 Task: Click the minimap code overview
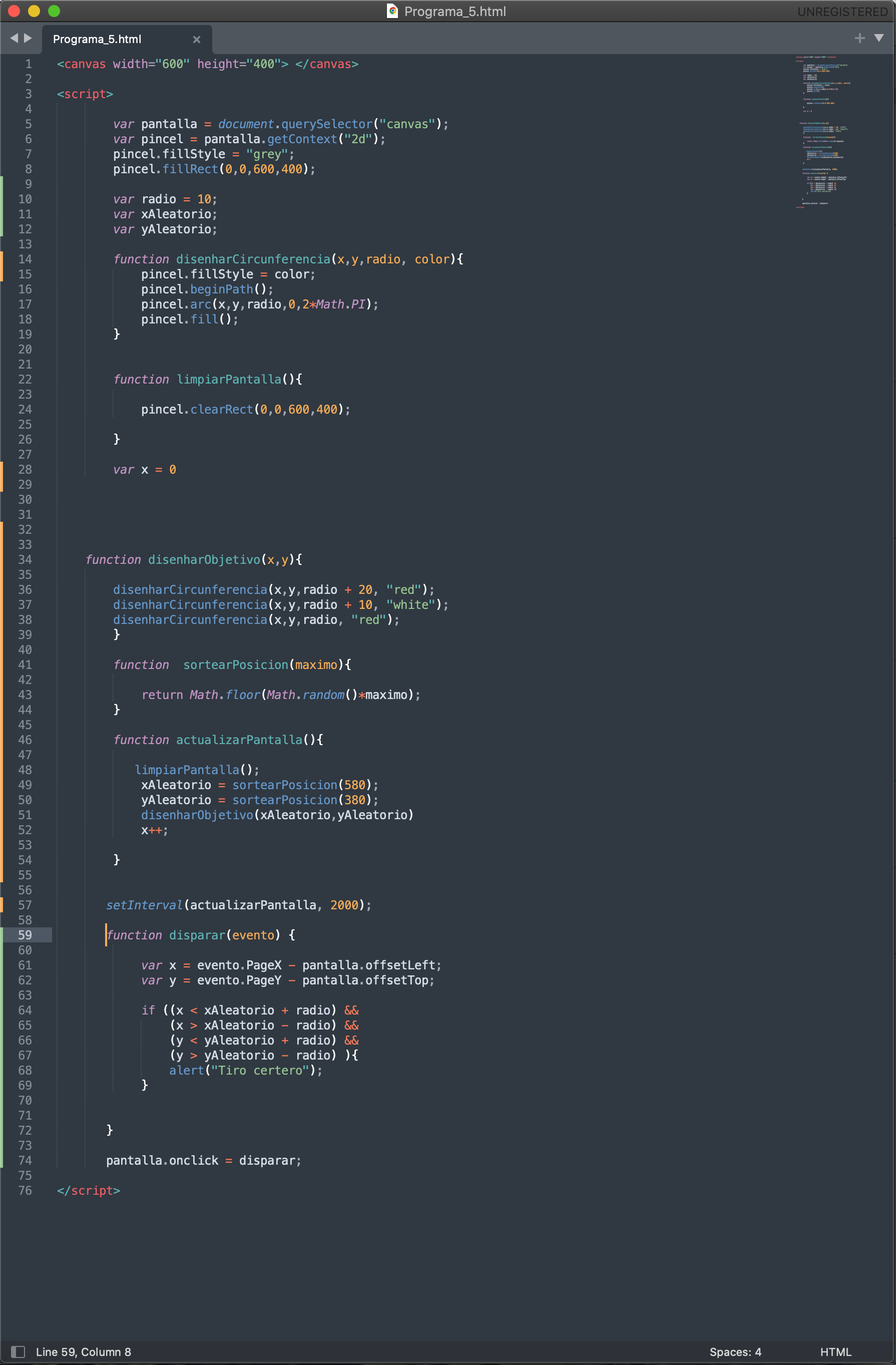pyautogui.click(x=822, y=132)
